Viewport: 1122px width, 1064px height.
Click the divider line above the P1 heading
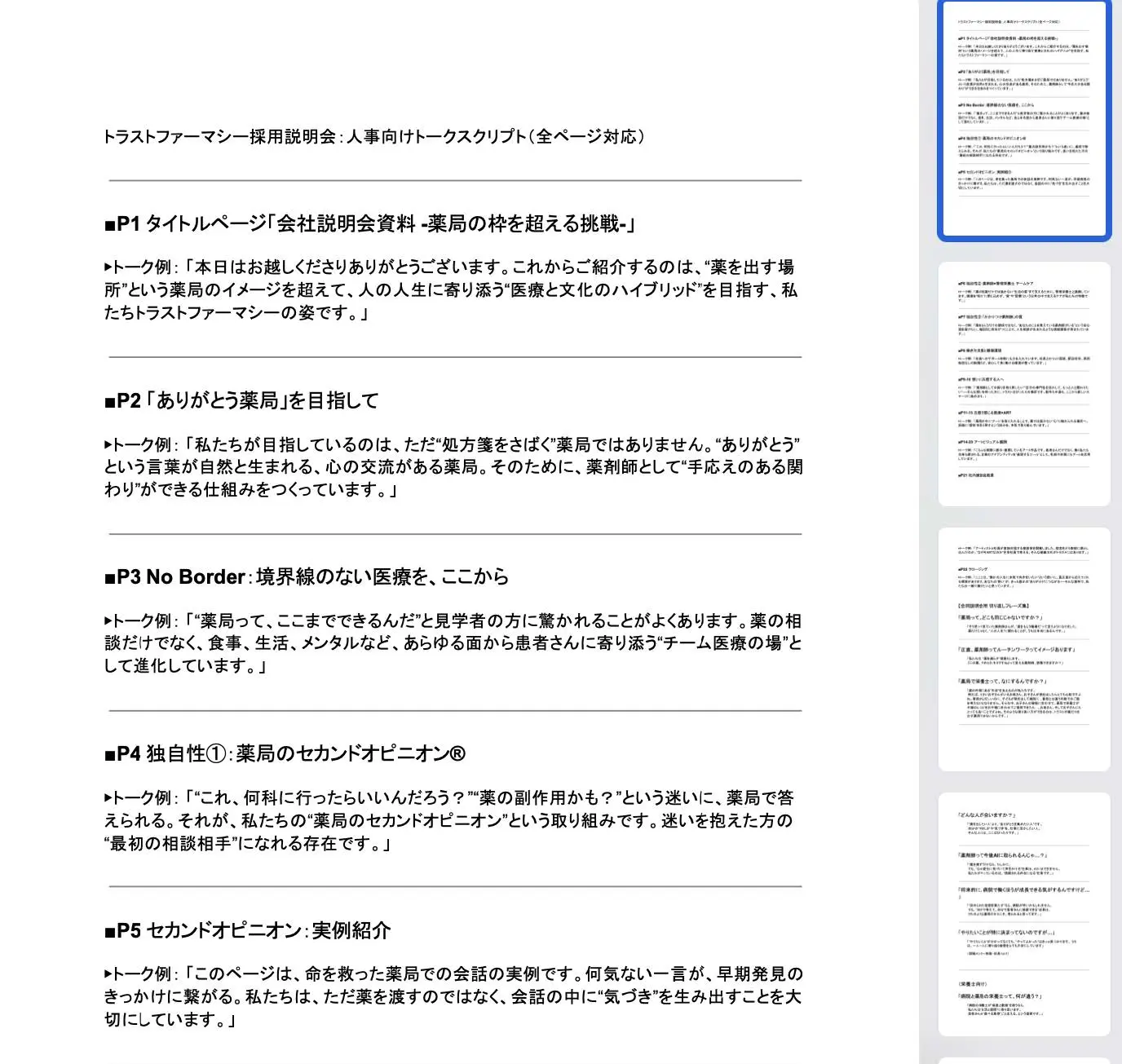click(455, 180)
